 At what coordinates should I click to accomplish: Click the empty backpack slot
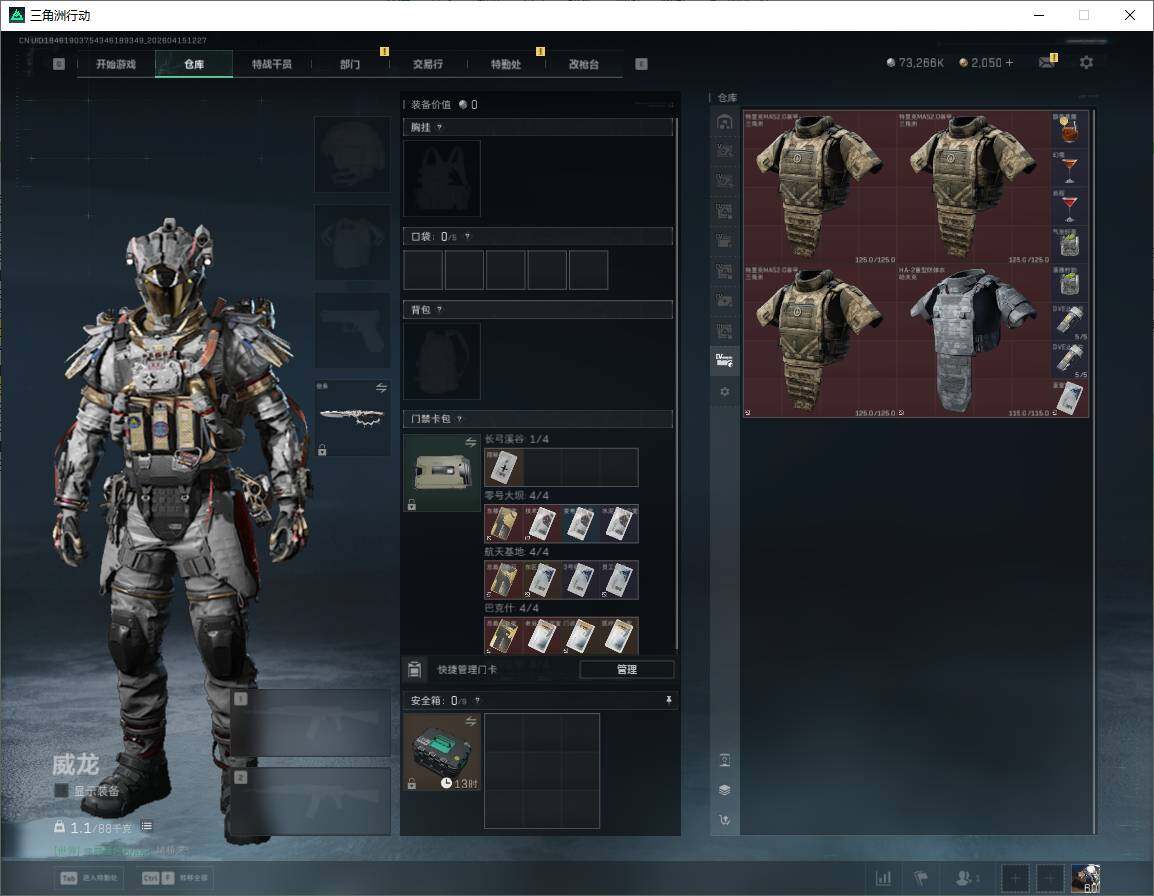[442, 361]
